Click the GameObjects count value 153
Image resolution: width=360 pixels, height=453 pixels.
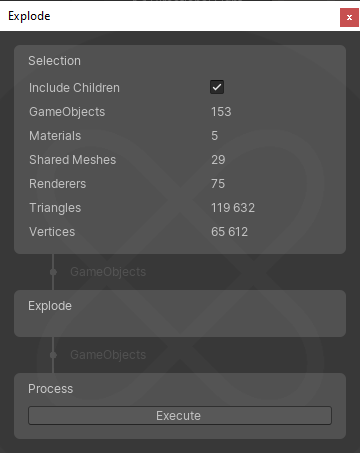(221, 112)
